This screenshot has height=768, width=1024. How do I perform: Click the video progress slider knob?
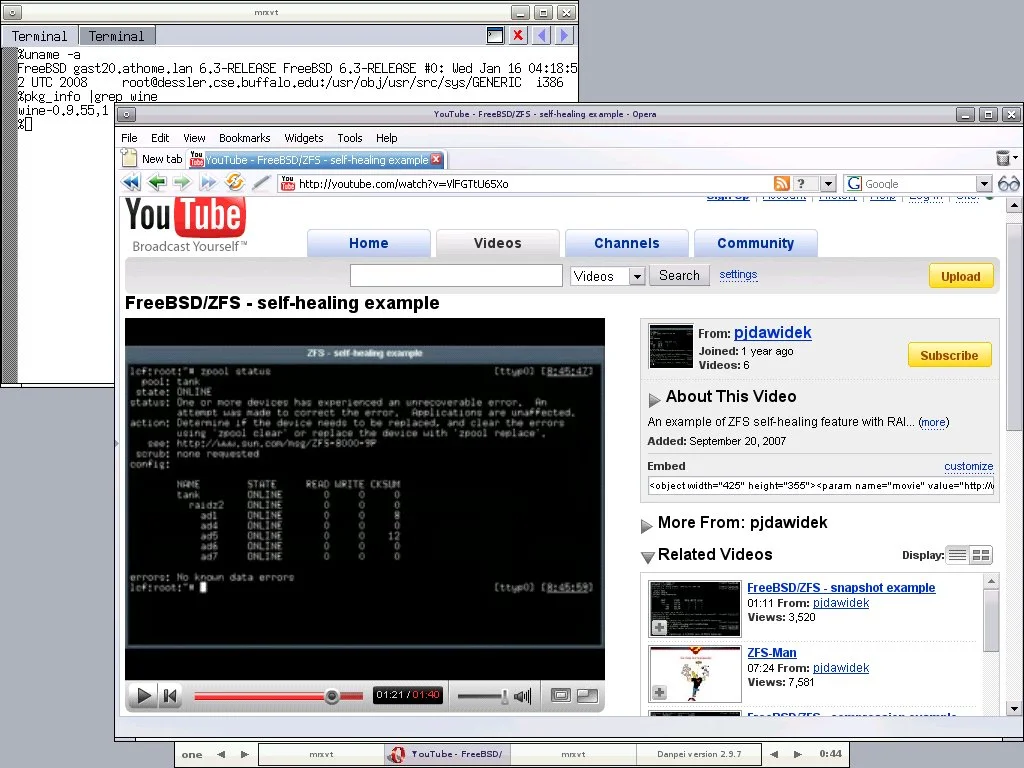pos(332,696)
